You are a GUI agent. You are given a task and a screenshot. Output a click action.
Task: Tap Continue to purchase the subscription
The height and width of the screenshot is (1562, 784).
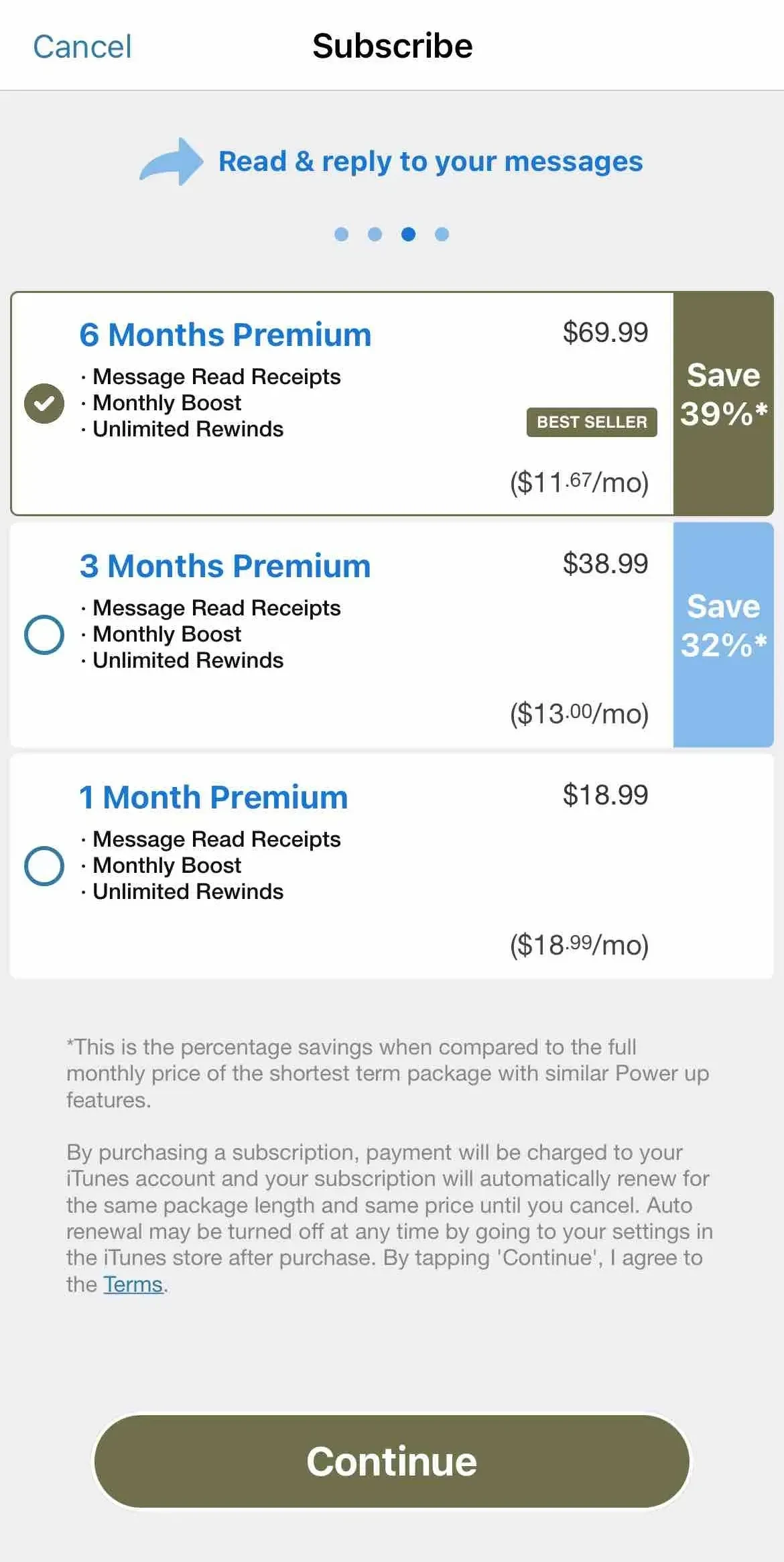tap(392, 1461)
